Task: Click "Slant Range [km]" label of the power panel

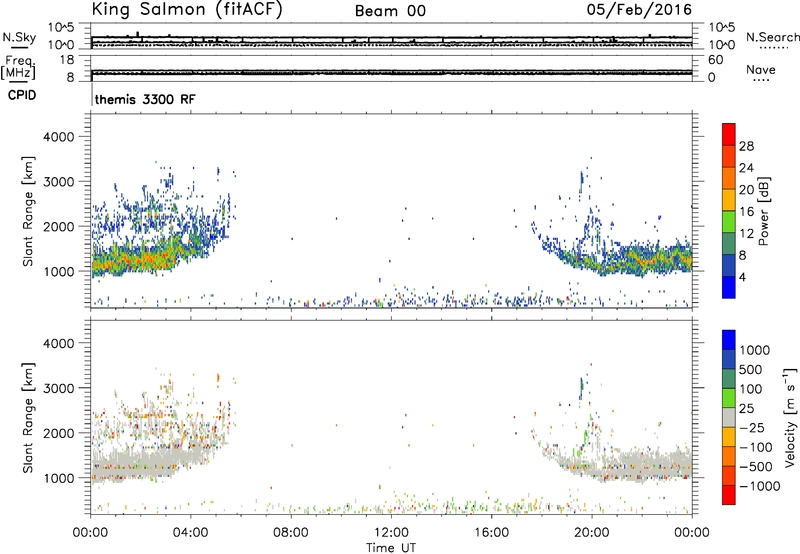Action: click(x=28, y=211)
